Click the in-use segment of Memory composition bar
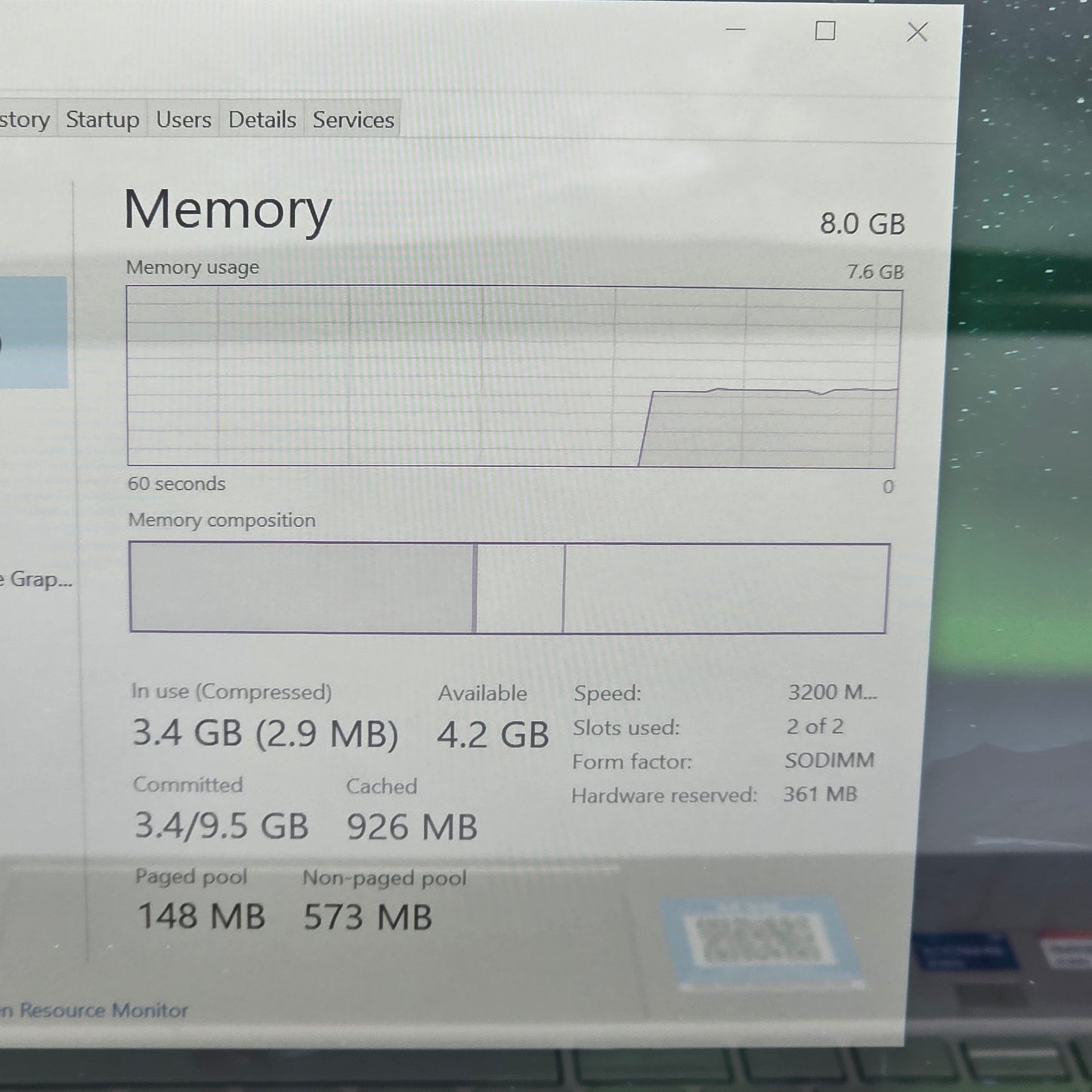 point(301,587)
